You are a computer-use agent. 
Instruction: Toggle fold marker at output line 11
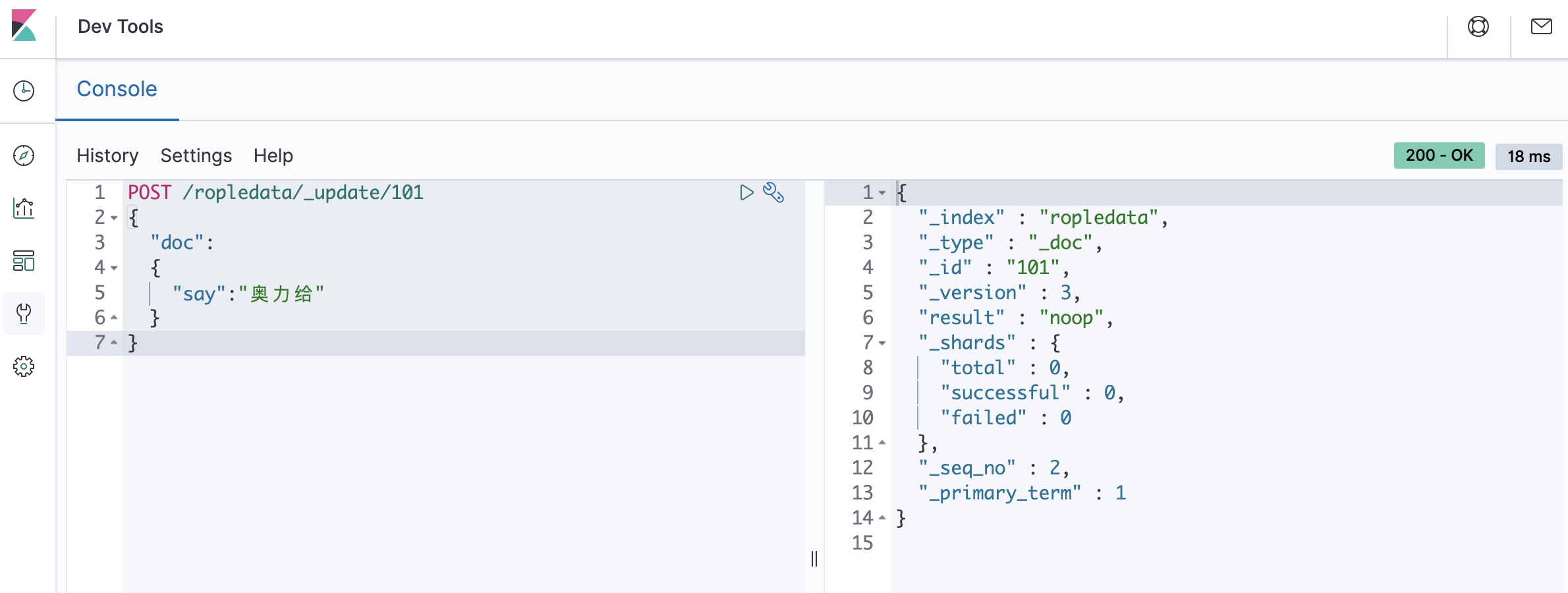click(882, 443)
